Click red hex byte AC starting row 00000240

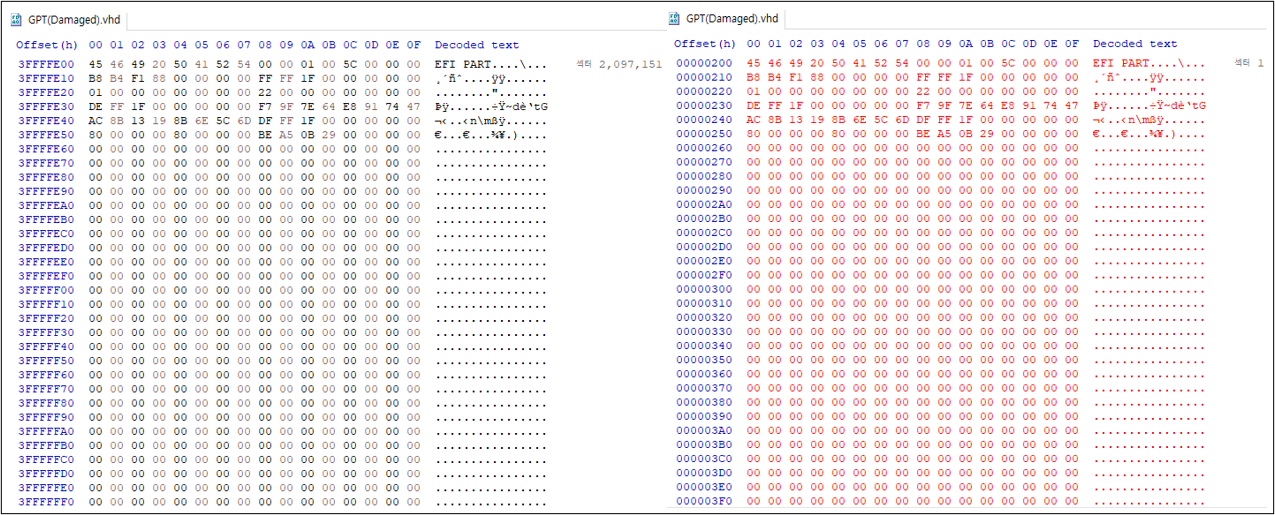point(754,119)
